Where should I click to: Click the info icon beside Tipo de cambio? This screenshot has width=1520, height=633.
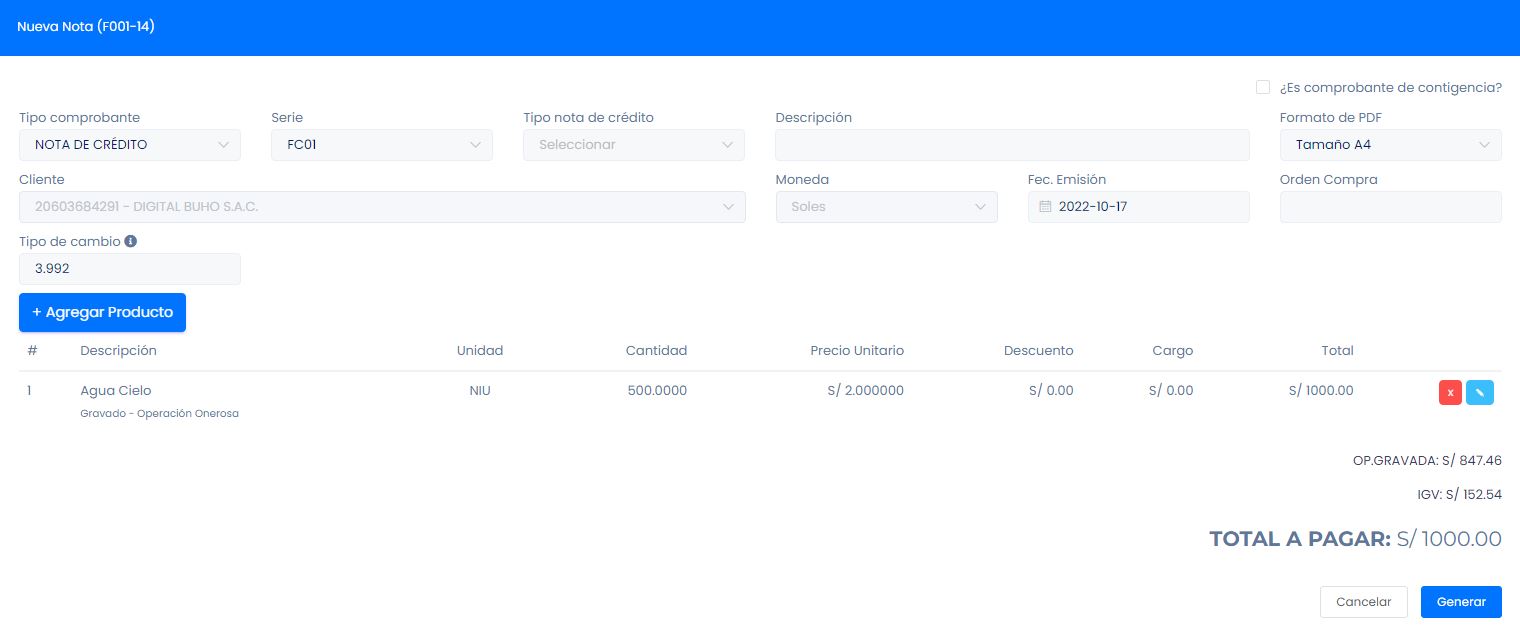[x=131, y=241]
